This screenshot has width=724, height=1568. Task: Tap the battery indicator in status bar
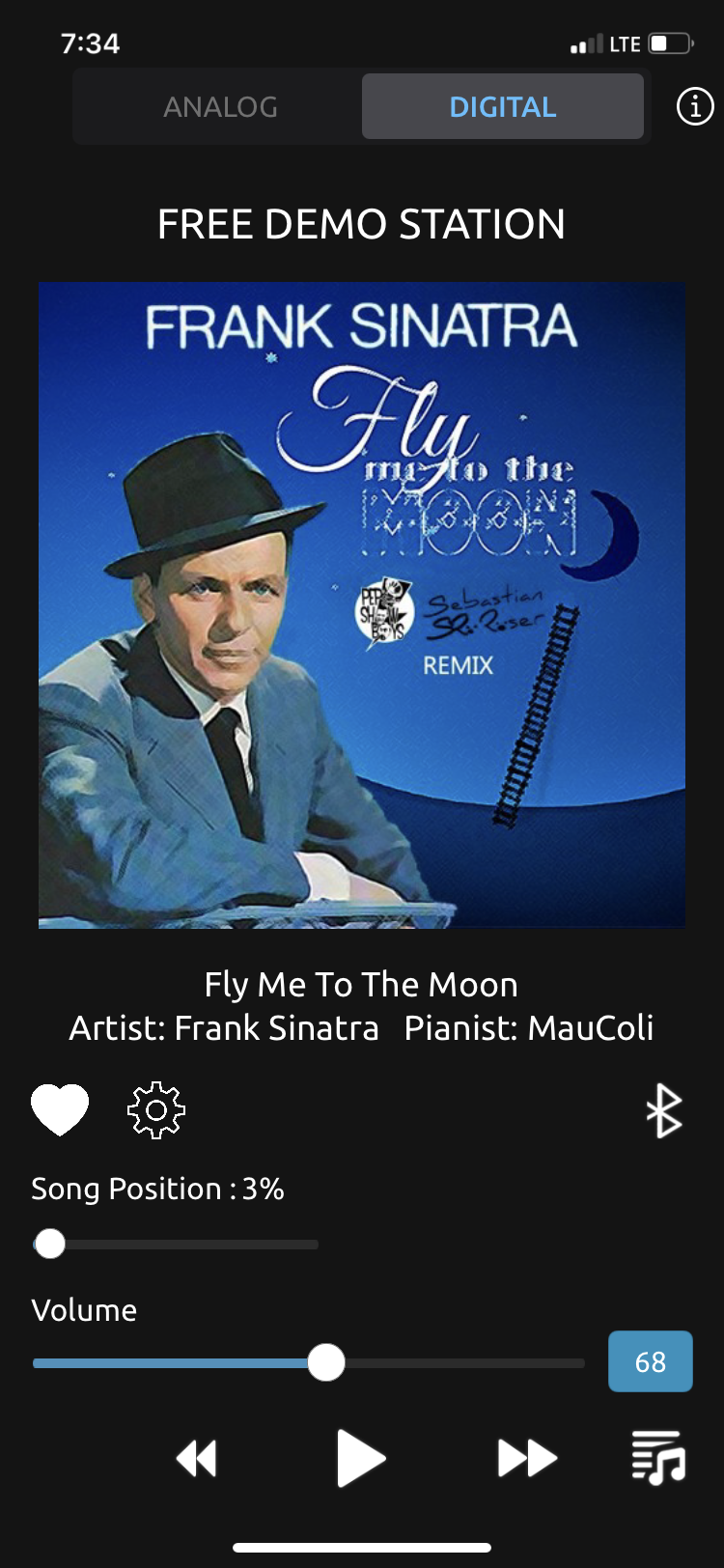click(671, 43)
